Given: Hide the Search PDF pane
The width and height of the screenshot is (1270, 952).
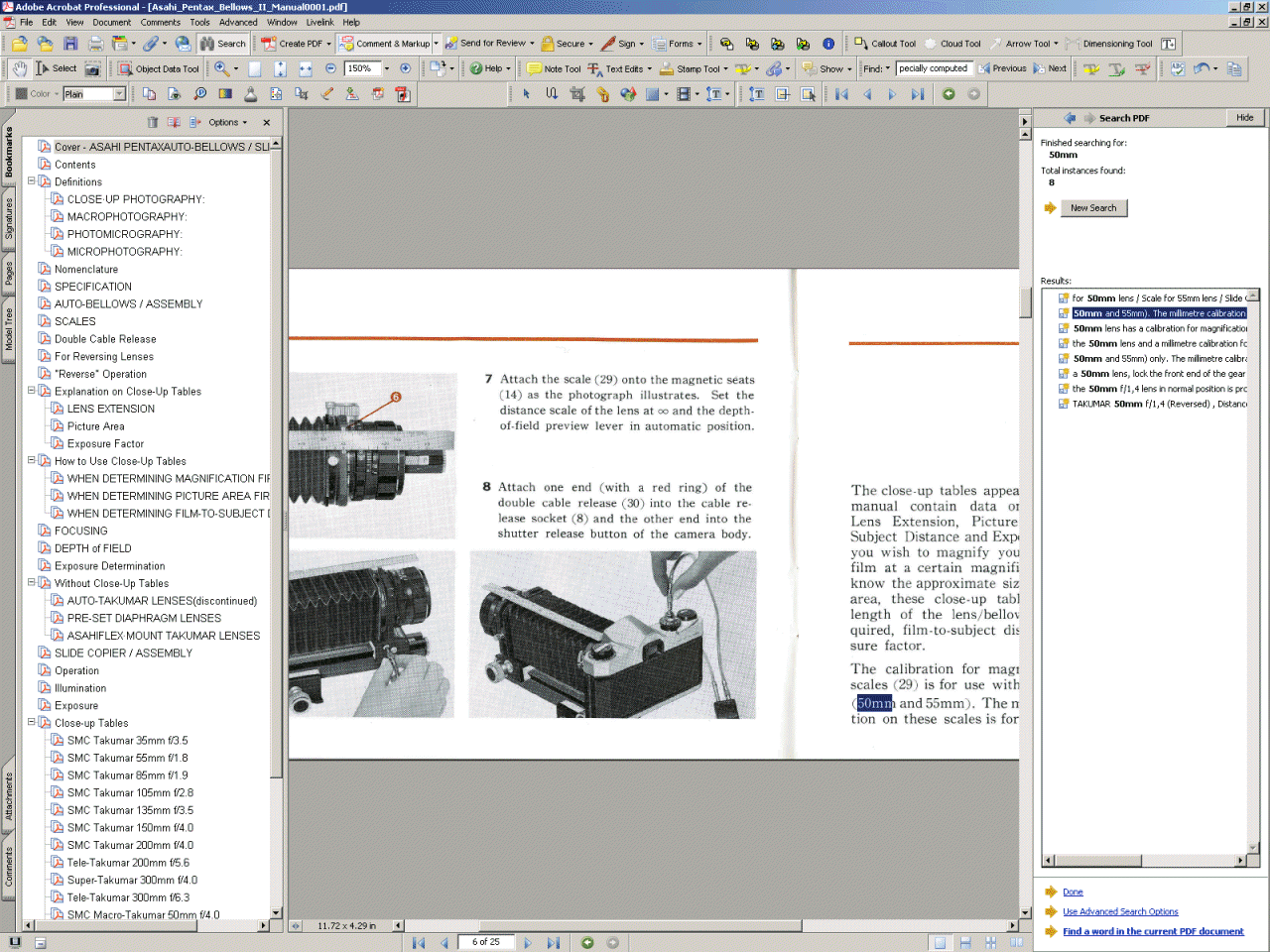Looking at the screenshot, I should click(1244, 118).
